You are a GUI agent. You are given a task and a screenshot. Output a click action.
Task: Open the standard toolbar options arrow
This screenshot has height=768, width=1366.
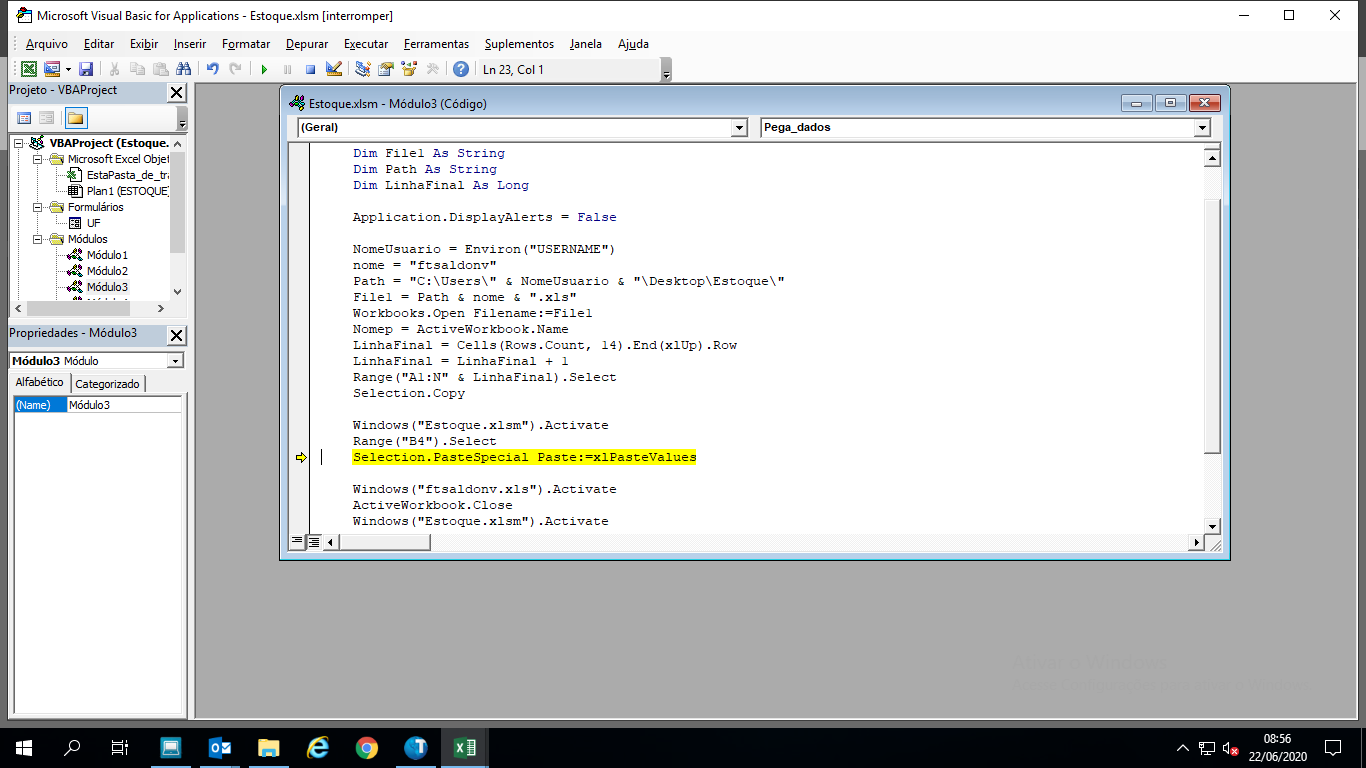tap(666, 70)
